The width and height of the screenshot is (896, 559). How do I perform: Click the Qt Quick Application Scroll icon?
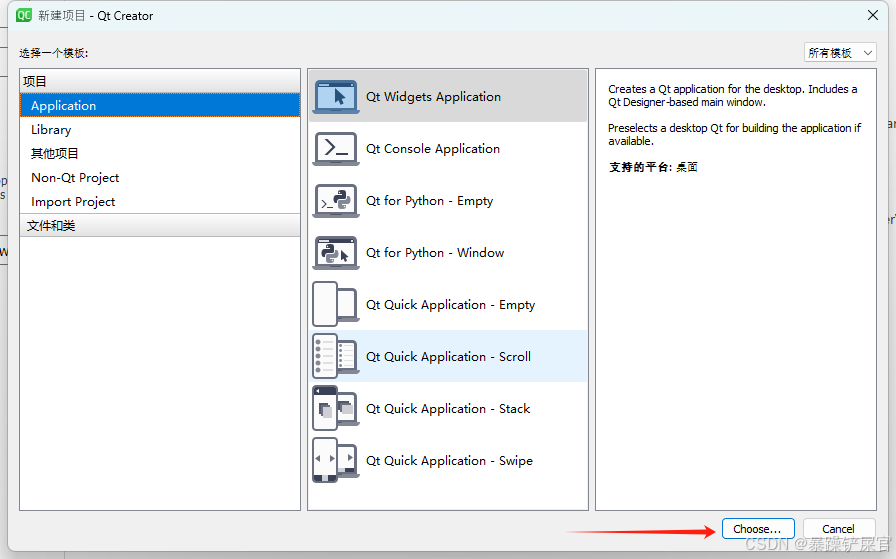click(x=336, y=357)
